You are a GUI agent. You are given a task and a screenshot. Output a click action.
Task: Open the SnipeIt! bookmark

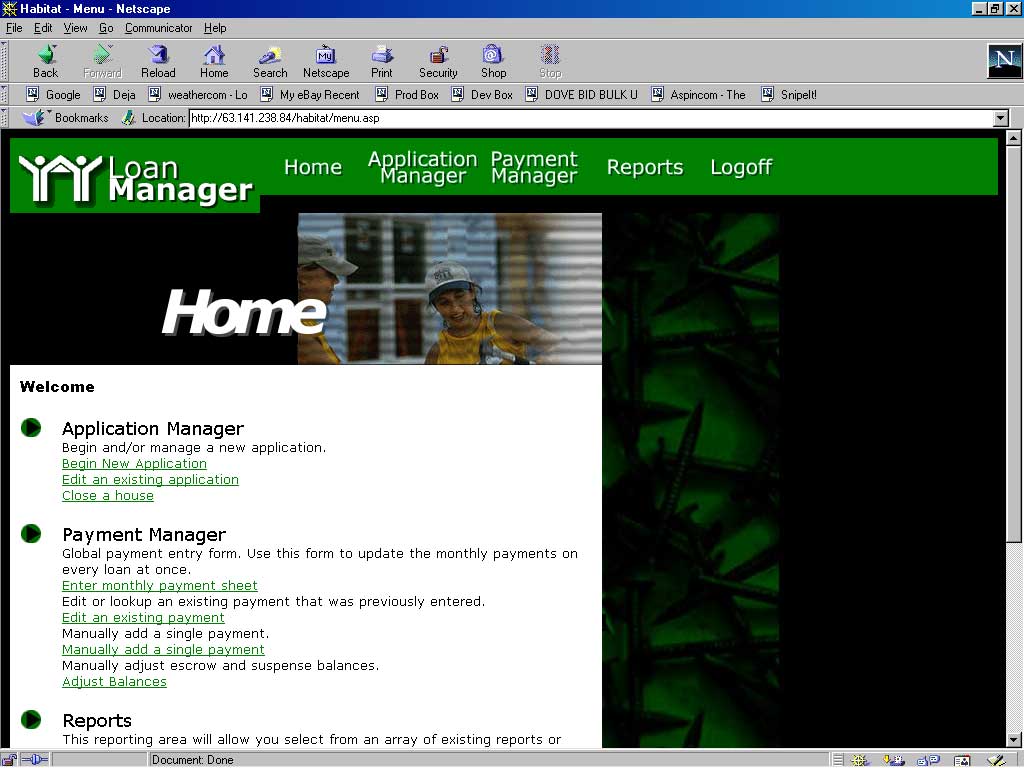(x=789, y=95)
